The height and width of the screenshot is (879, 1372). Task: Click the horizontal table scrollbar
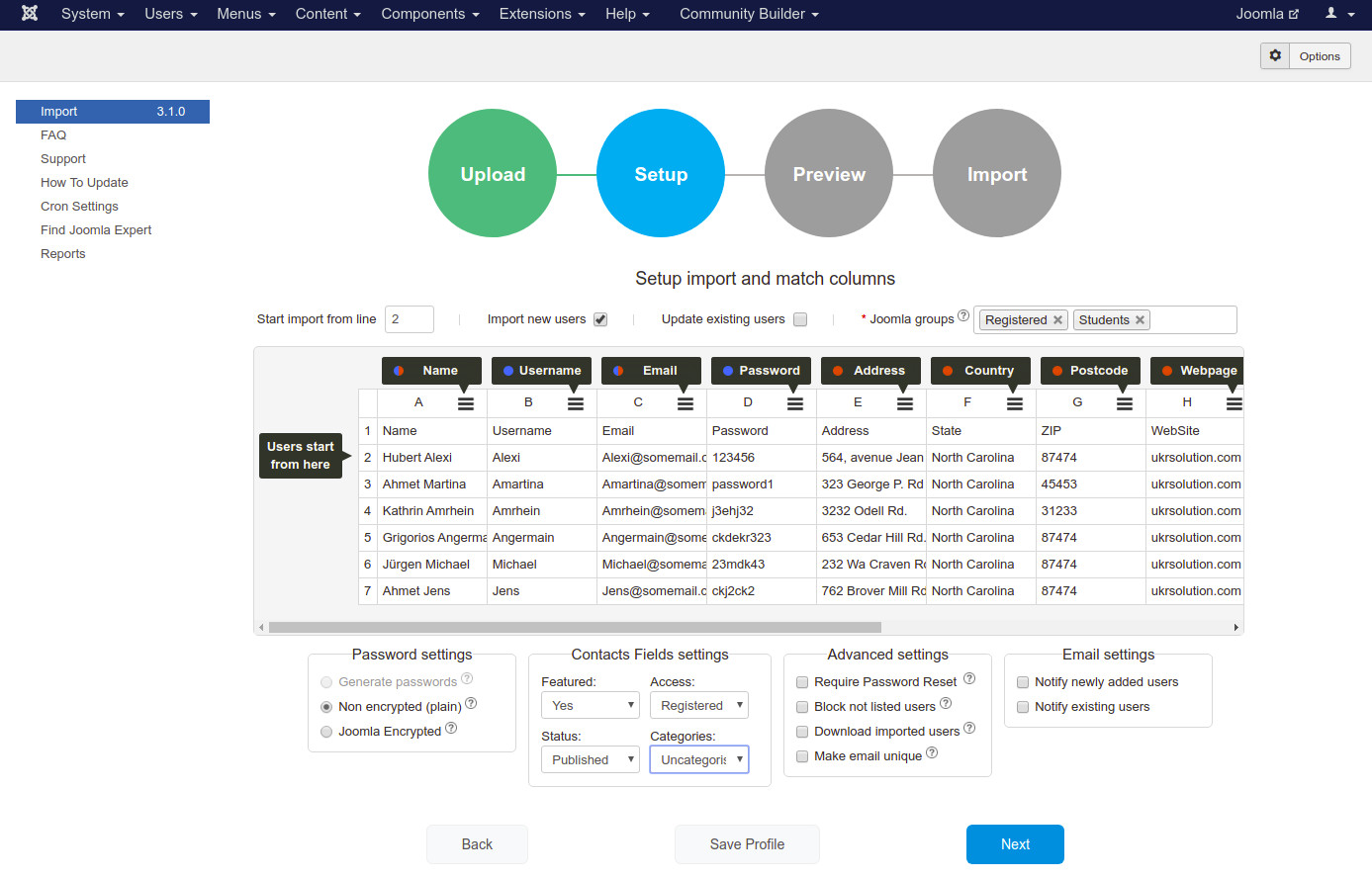(x=574, y=627)
